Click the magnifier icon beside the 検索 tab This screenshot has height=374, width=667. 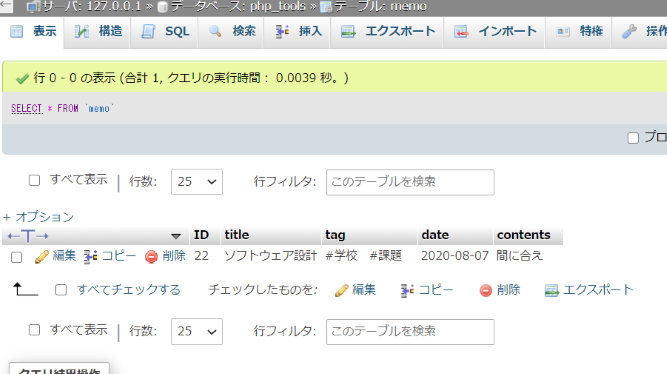[x=215, y=31]
